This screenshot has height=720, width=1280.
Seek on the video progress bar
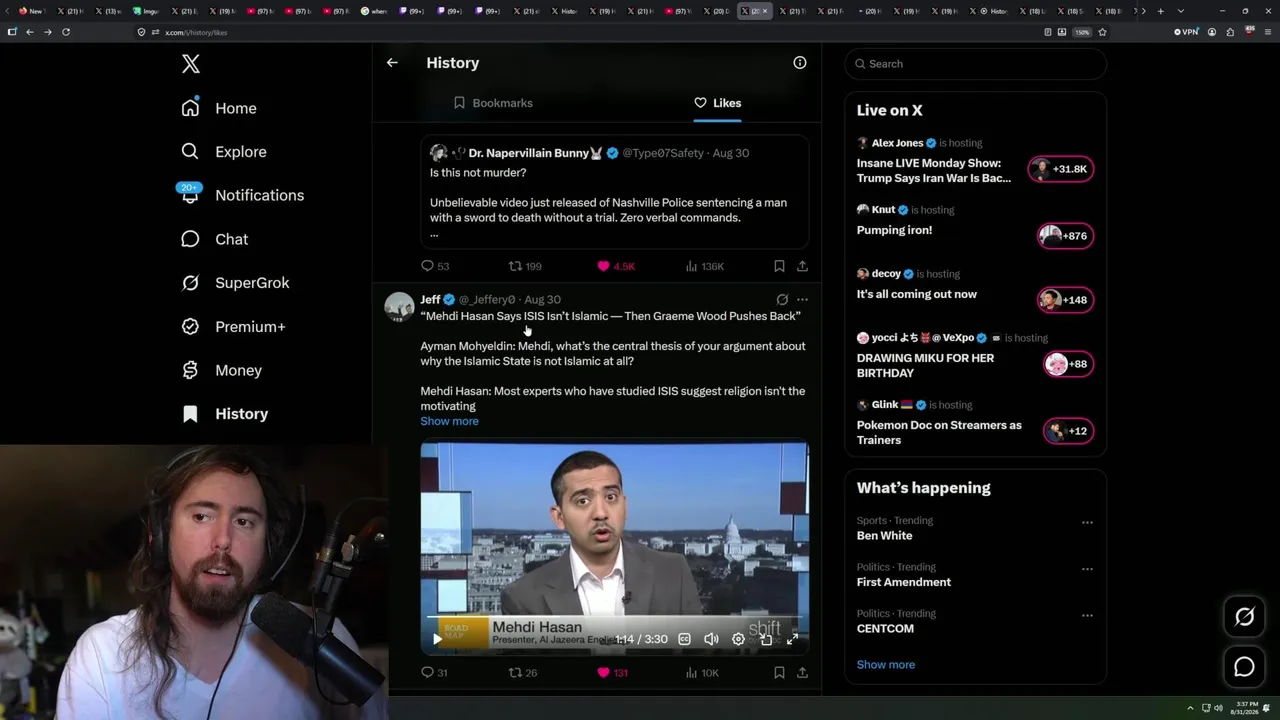point(614,619)
